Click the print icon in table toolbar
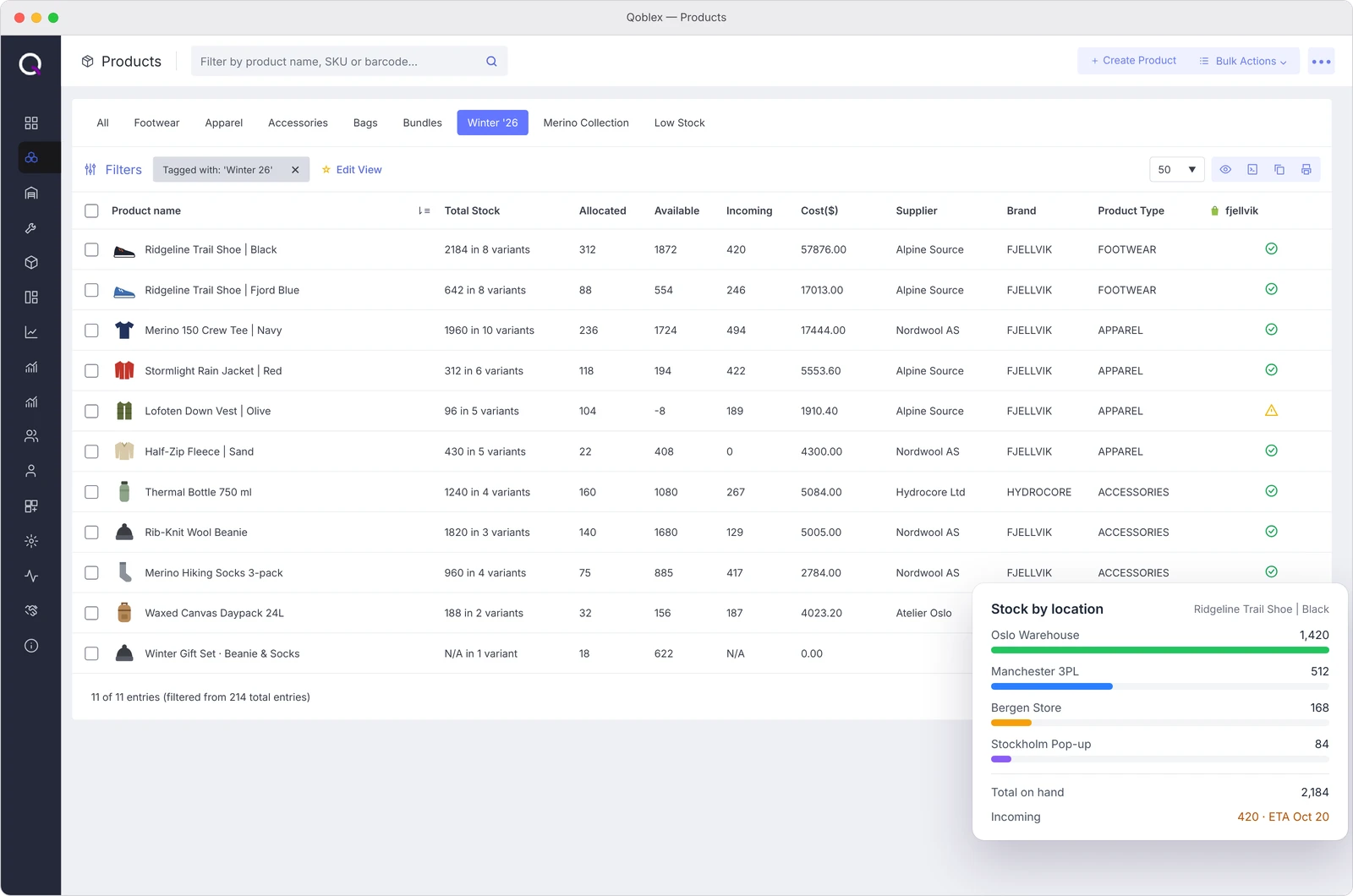Viewport: 1353px width, 896px height. click(x=1306, y=170)
